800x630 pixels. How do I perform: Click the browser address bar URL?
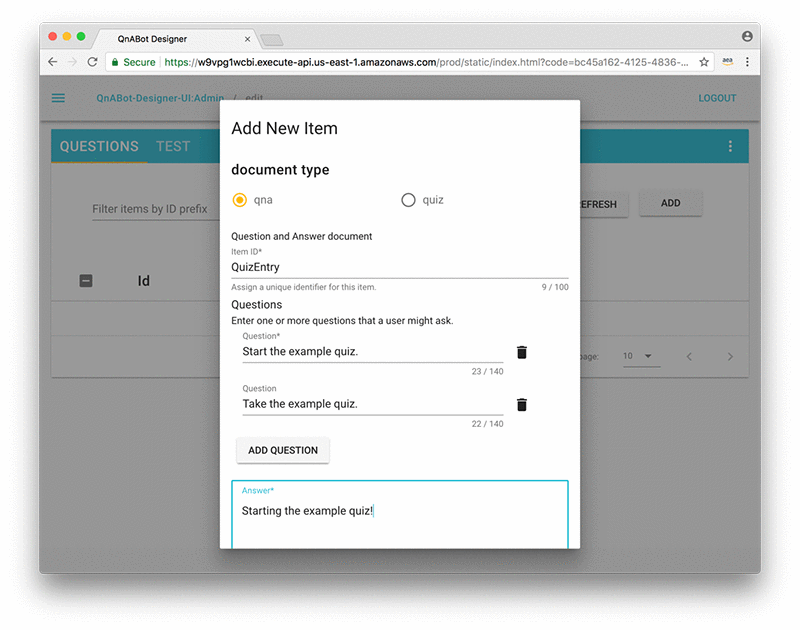(426, 62)
